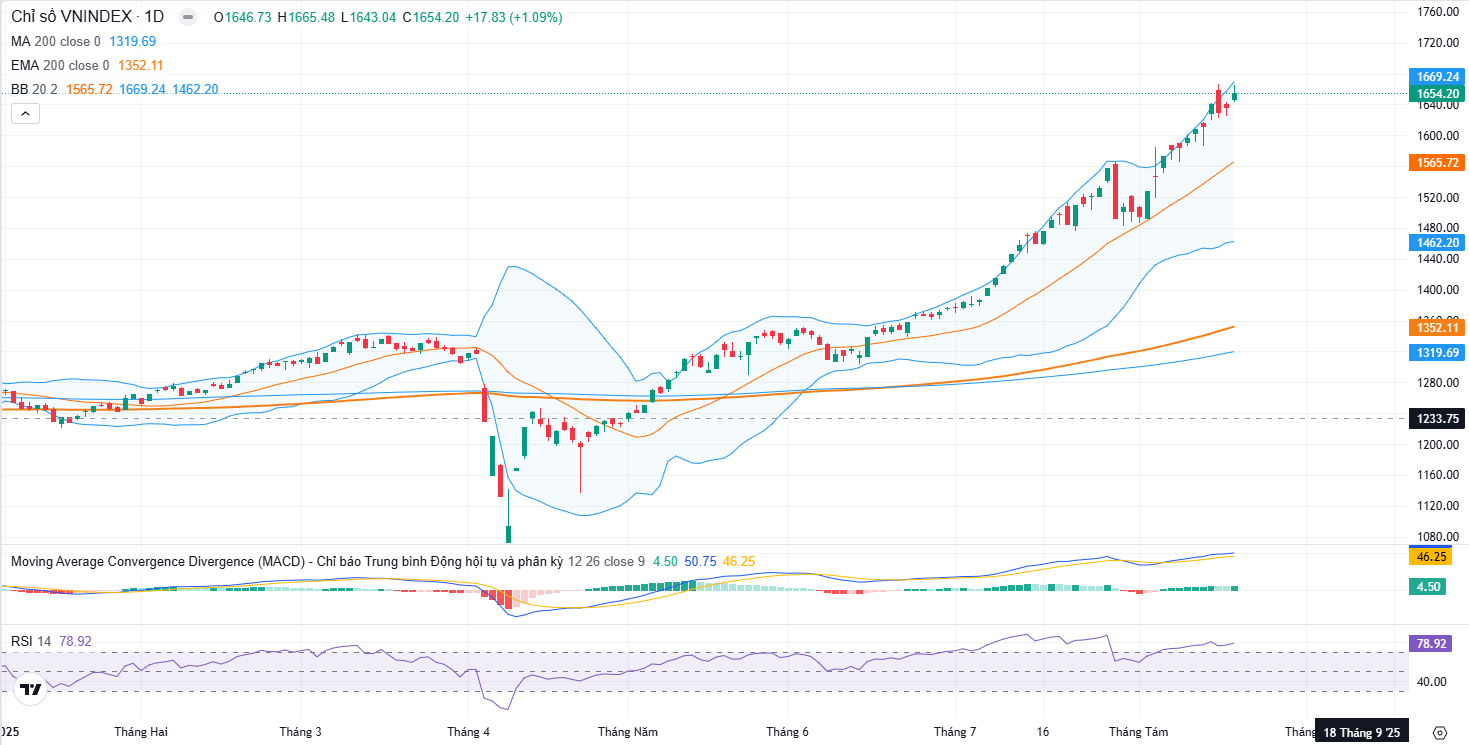The image size is (1469, 745).
Task: Click the purple 78.92 RSI axis tag
Action: click(x=1432, y=644)
